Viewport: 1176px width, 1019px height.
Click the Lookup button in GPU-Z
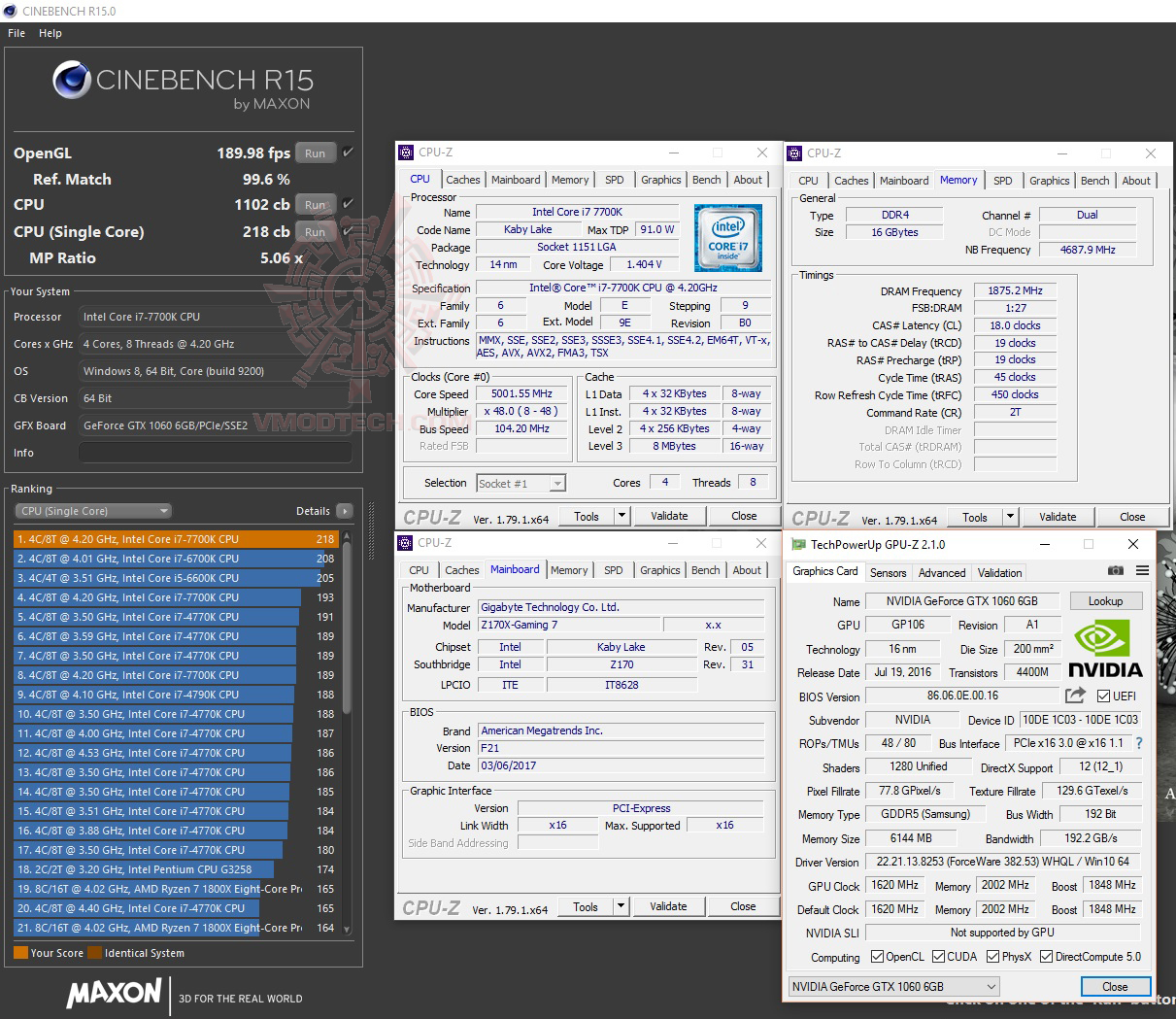pos(1106,600)
